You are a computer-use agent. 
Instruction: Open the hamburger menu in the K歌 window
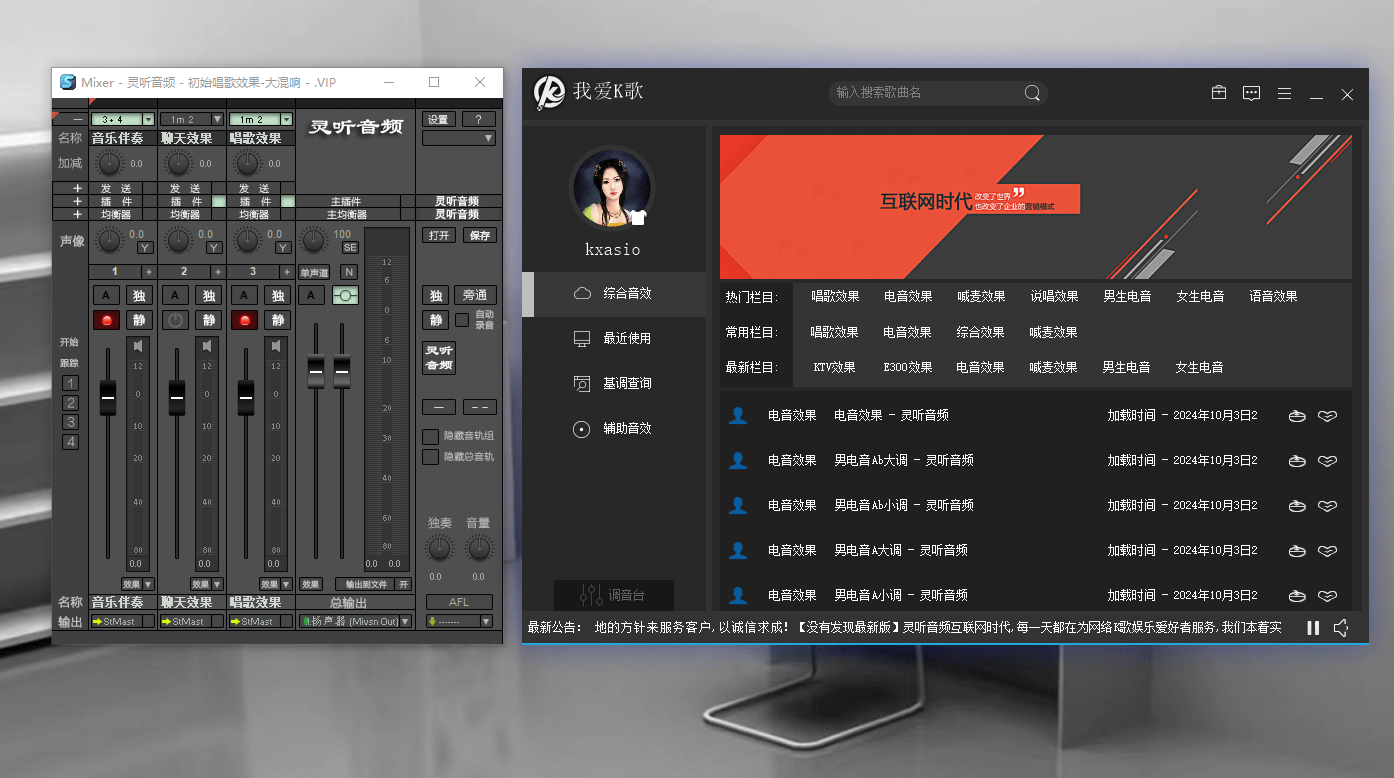[x=1285, y=93]
